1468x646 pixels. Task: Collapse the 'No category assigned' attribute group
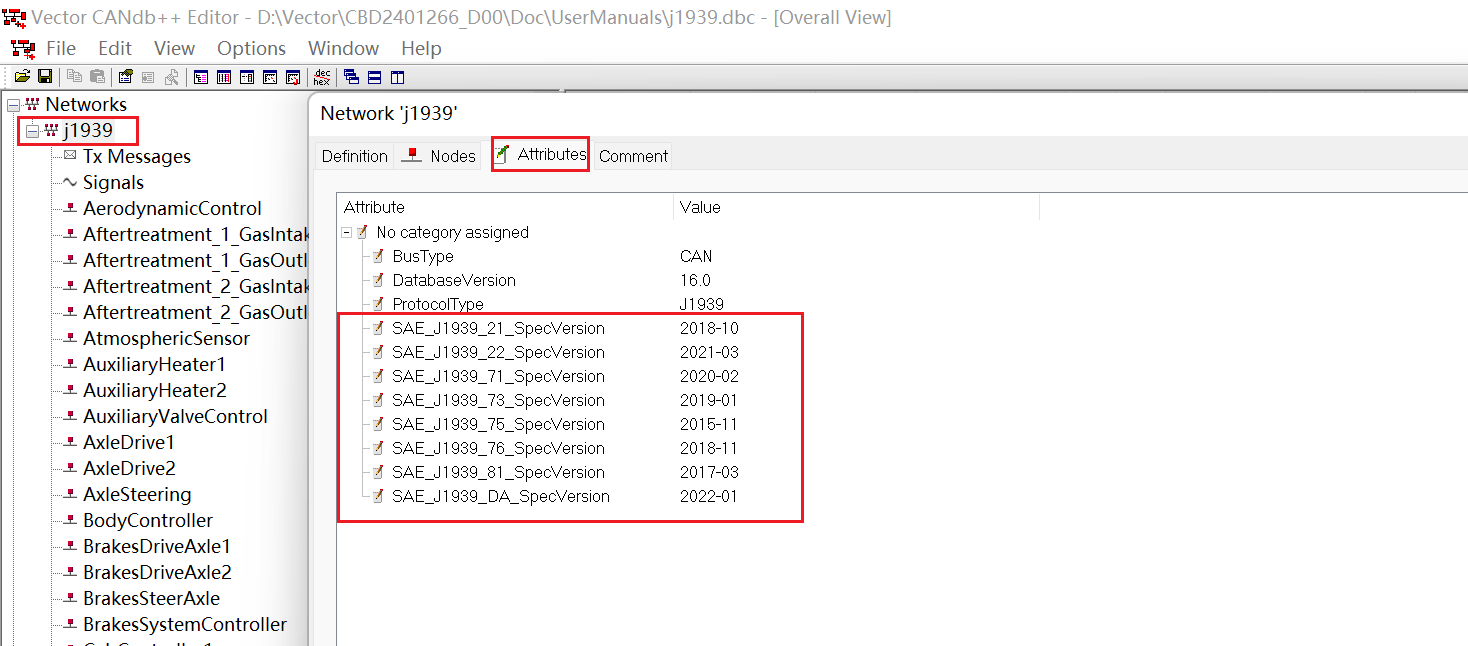click(x=346, y=232)
